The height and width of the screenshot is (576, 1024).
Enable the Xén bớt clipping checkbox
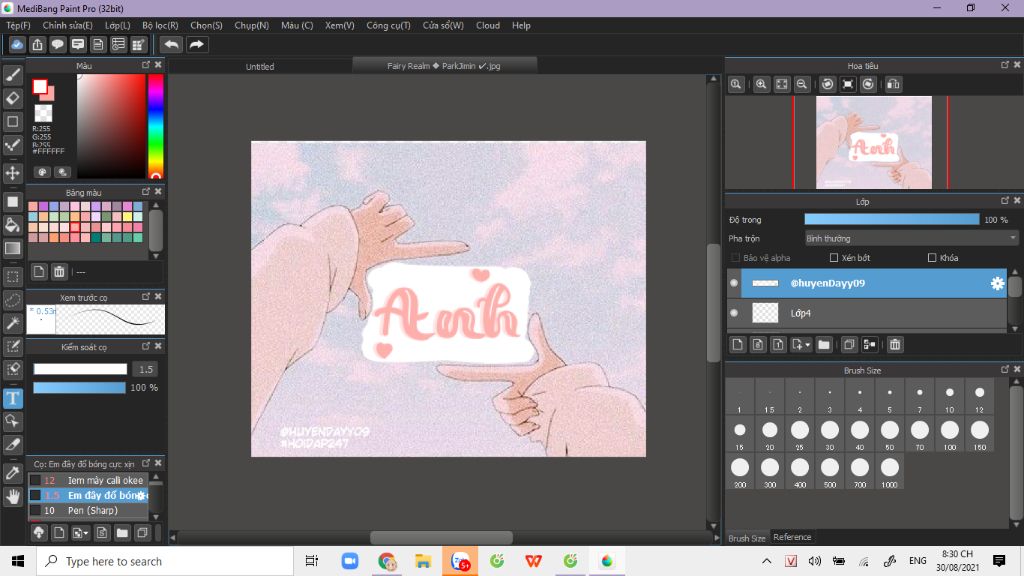coord(834,258)
